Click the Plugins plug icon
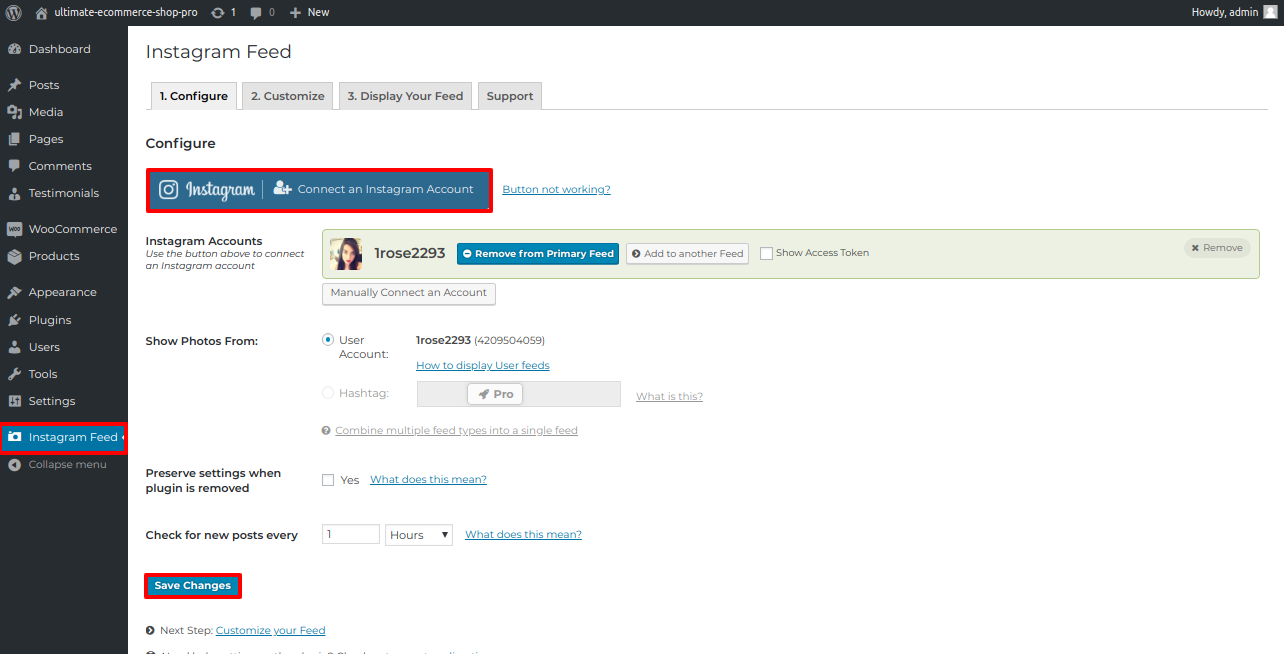Viewport: 1284px width, 654px height. point(14,320)
